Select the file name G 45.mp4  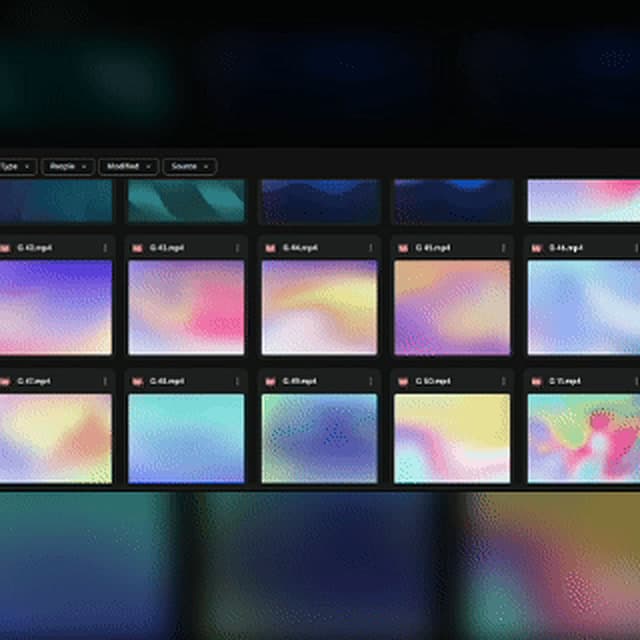click(x=433, y=248)
